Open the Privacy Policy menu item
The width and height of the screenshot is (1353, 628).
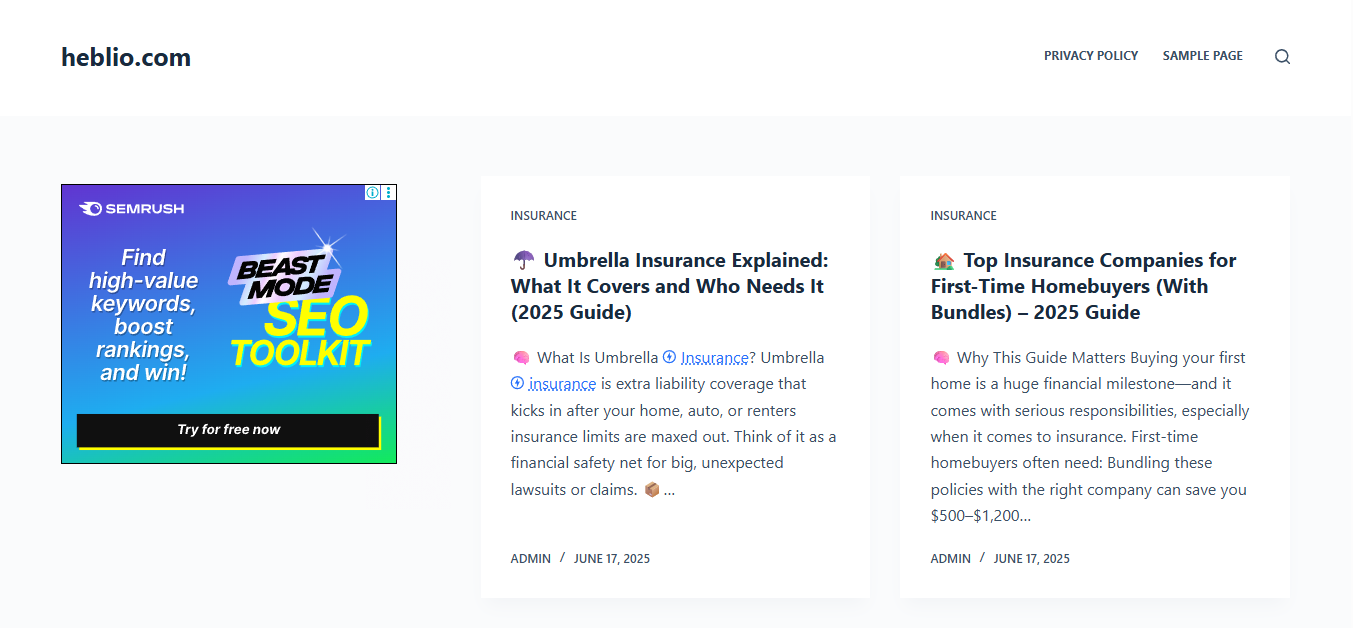[1091, 56]
